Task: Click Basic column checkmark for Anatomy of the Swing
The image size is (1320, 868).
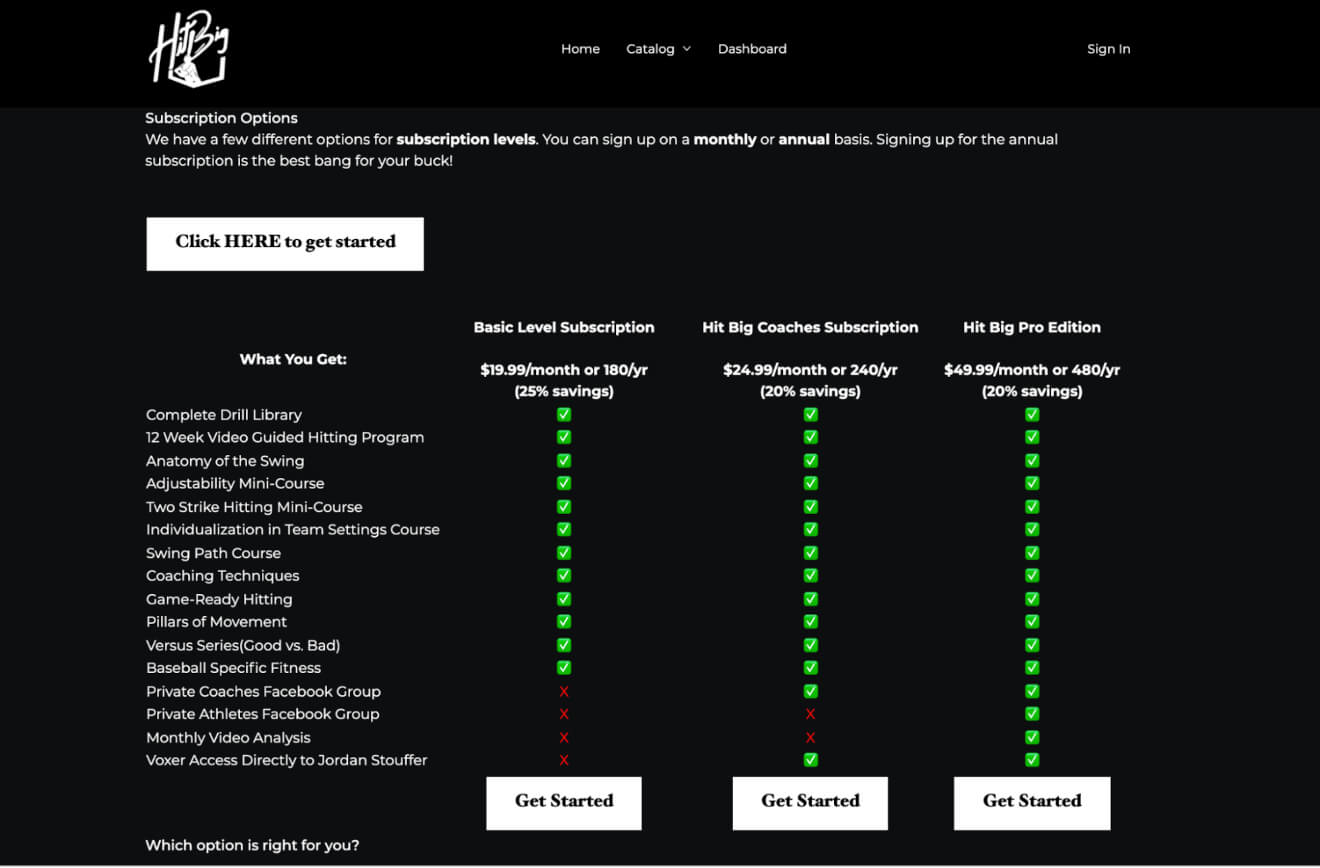Action: point(564,461)
